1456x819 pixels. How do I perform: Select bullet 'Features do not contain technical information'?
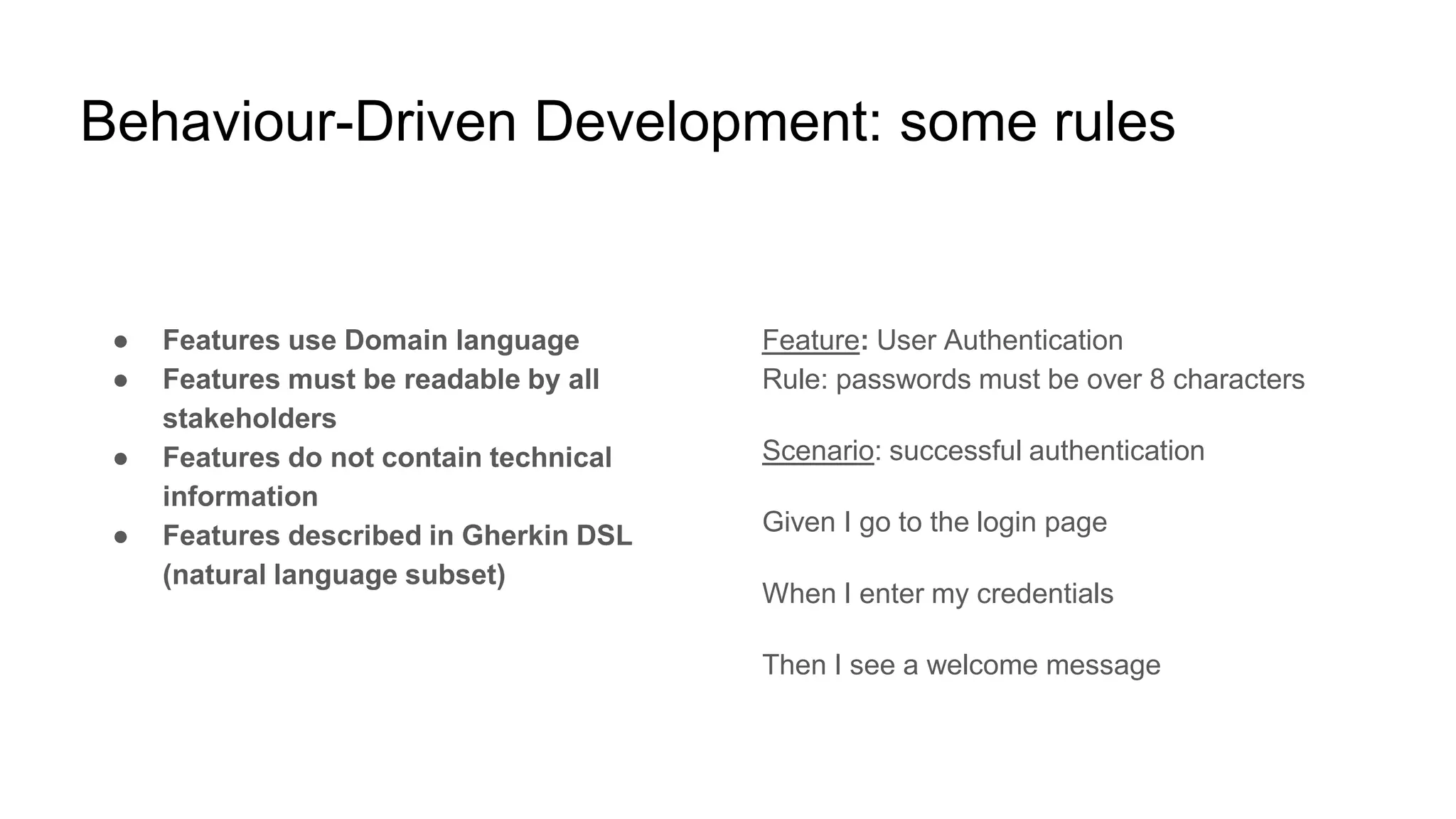point(387,477)
